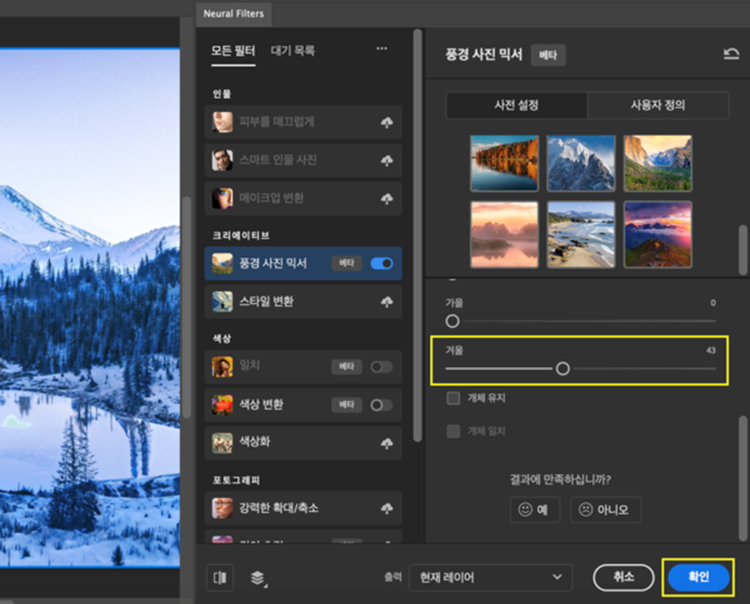Click the 겨울 slider track right portion

click(644, 369)
